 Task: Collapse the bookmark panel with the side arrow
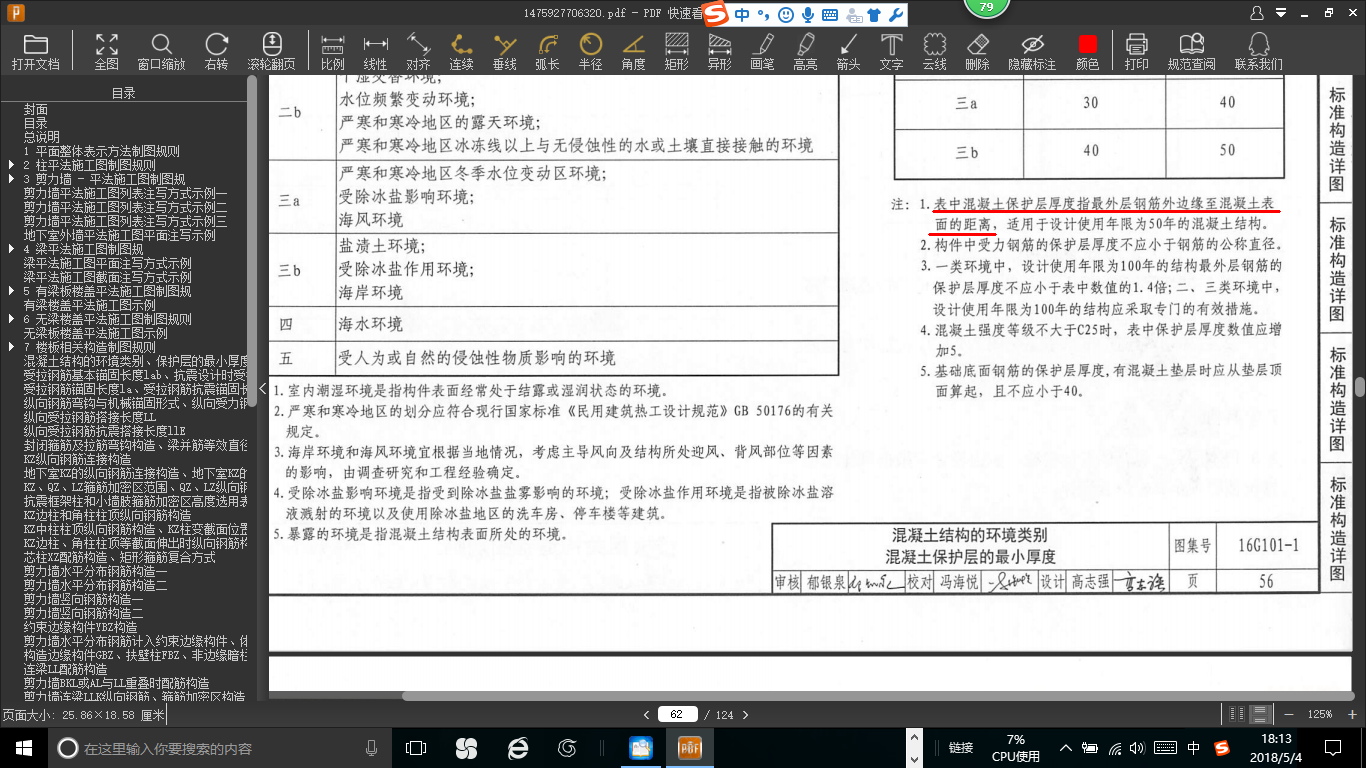(x=262, y=389)
